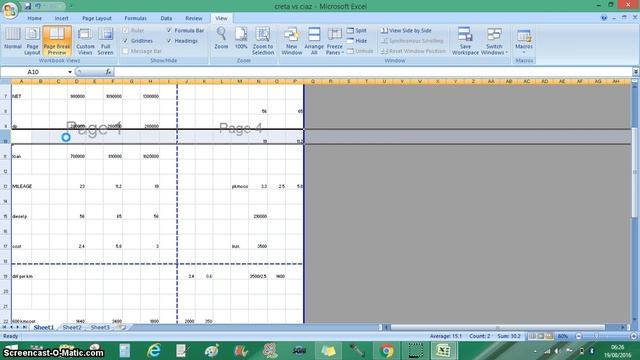640x360 pixels.
Task: Click Excel icon in taskbar
Action: 444,351
